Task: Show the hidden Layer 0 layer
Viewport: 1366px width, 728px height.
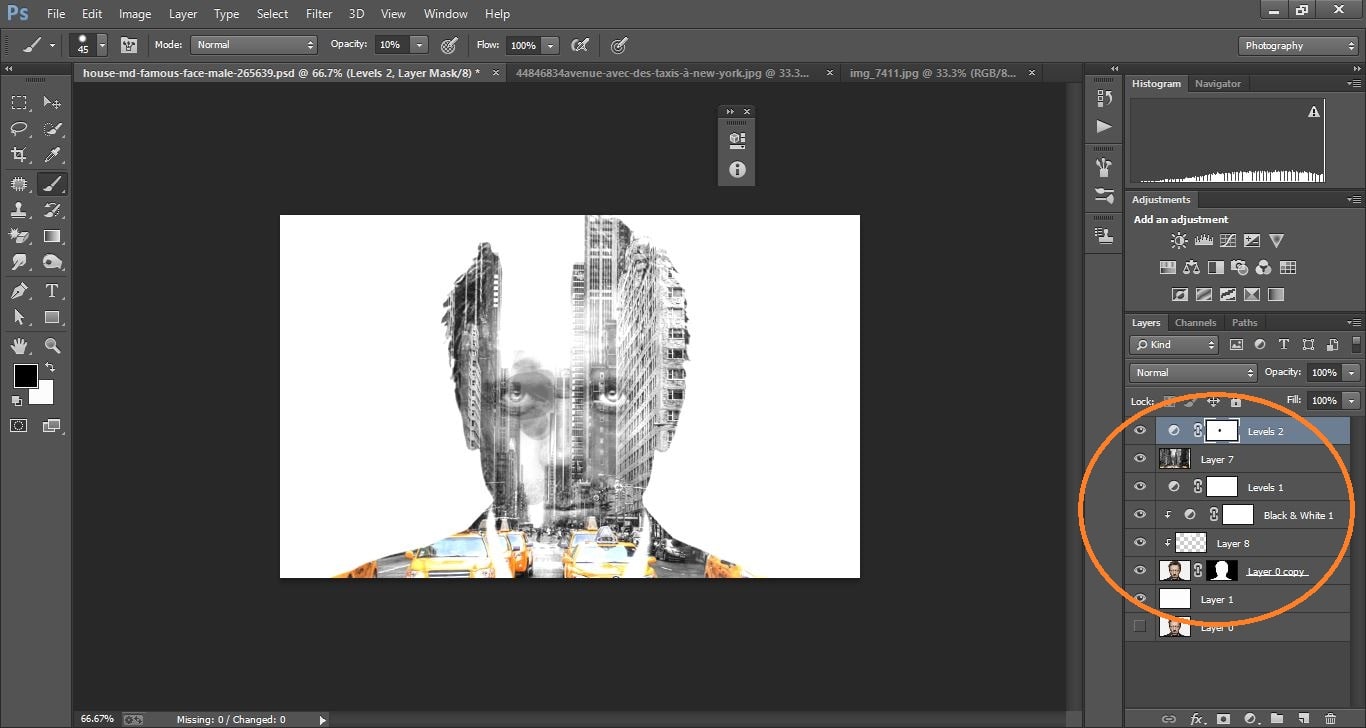Action: pyautogui.click(x=1140, y=627)
